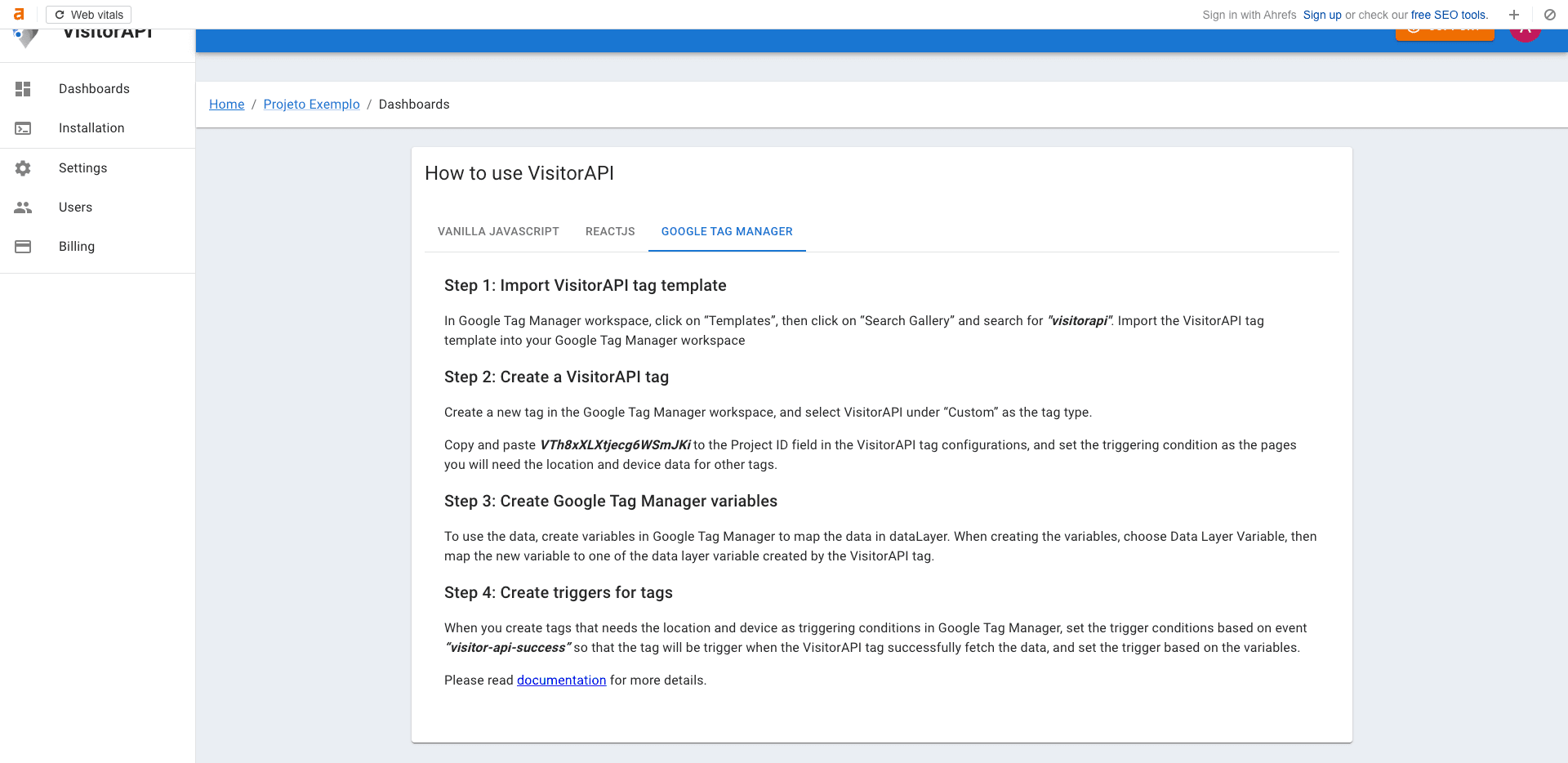Screen dimensions: 1568x763
Task: Click the project ID VTh8xXLXtjecg6WSmJKi
Action: (x=616, y=445)
